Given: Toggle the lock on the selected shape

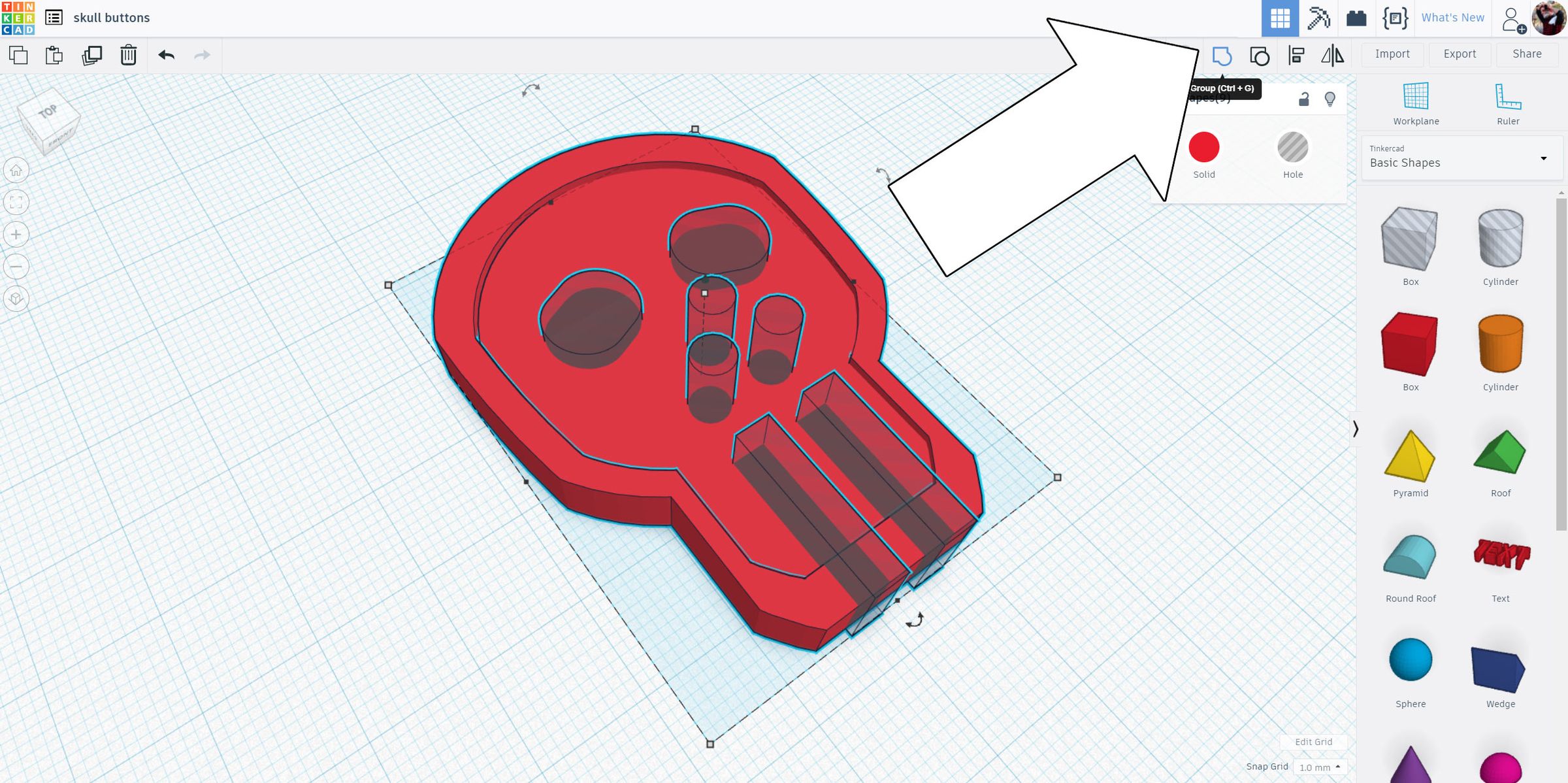Looking at the screenshot, I should coord(1303,98).
